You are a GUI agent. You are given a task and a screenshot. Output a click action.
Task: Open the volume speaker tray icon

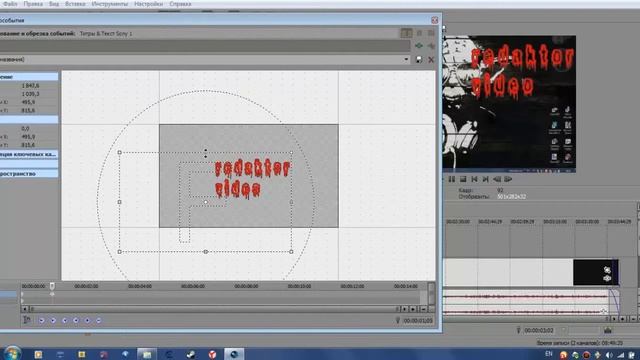click(x=609, y=355)
